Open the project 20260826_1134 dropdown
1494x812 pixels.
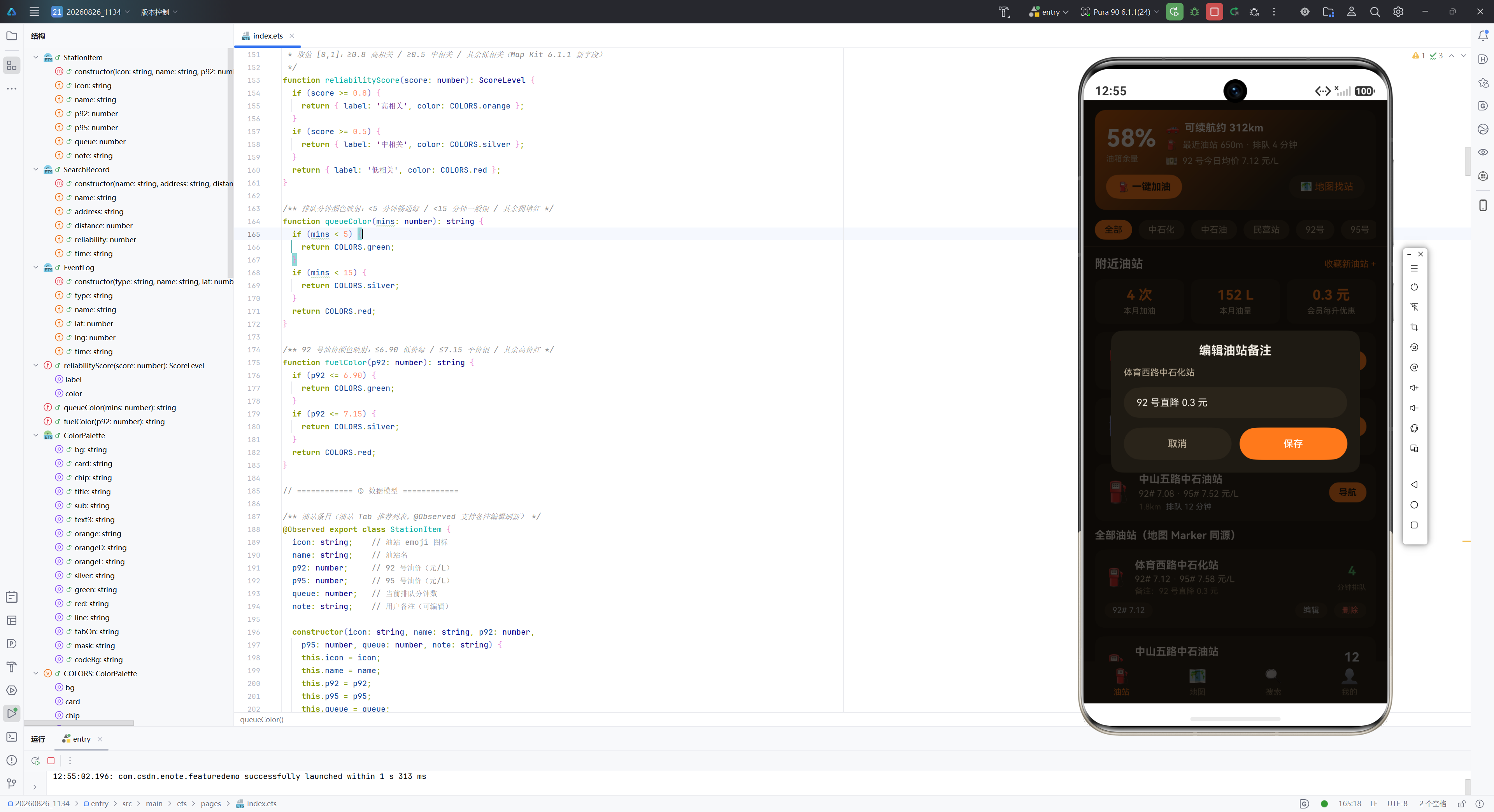coord(90,12)
